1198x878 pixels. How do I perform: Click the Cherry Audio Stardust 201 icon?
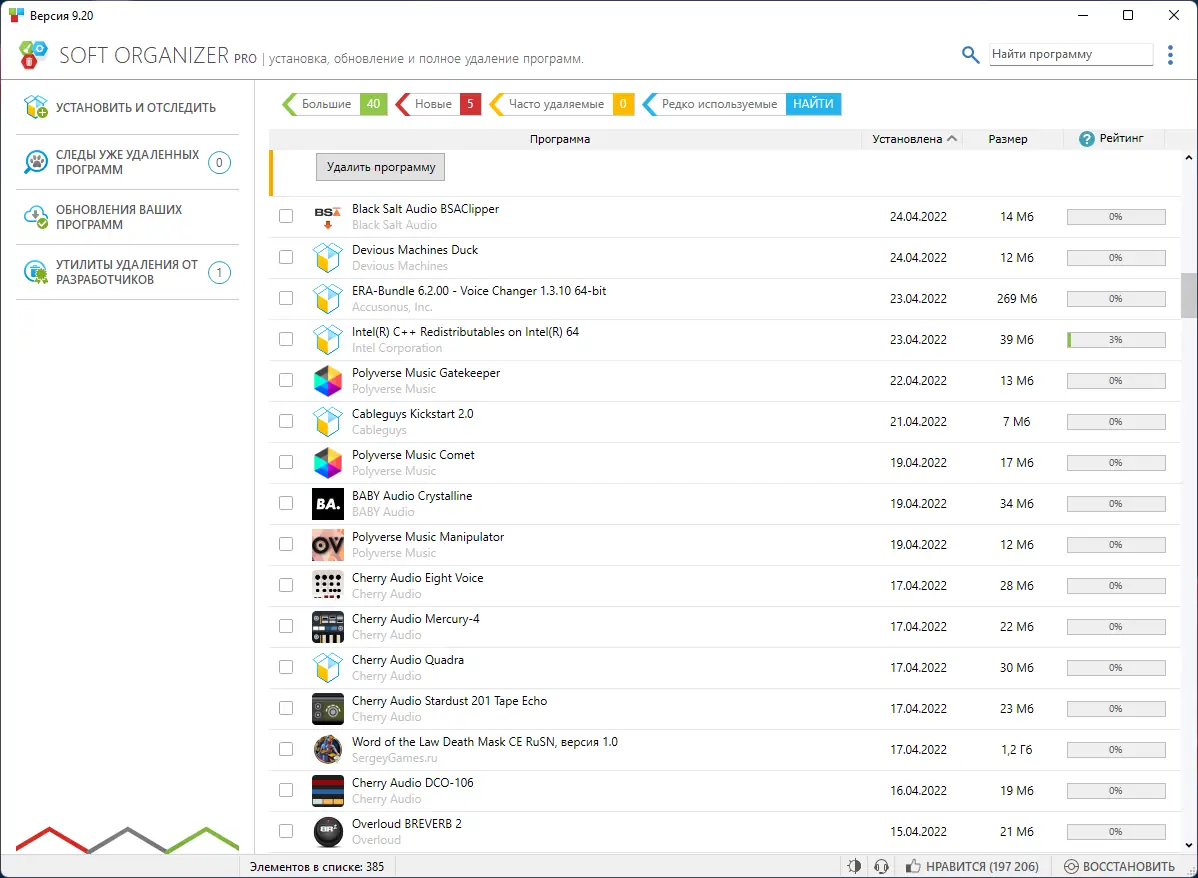click(x=328, y=709)
